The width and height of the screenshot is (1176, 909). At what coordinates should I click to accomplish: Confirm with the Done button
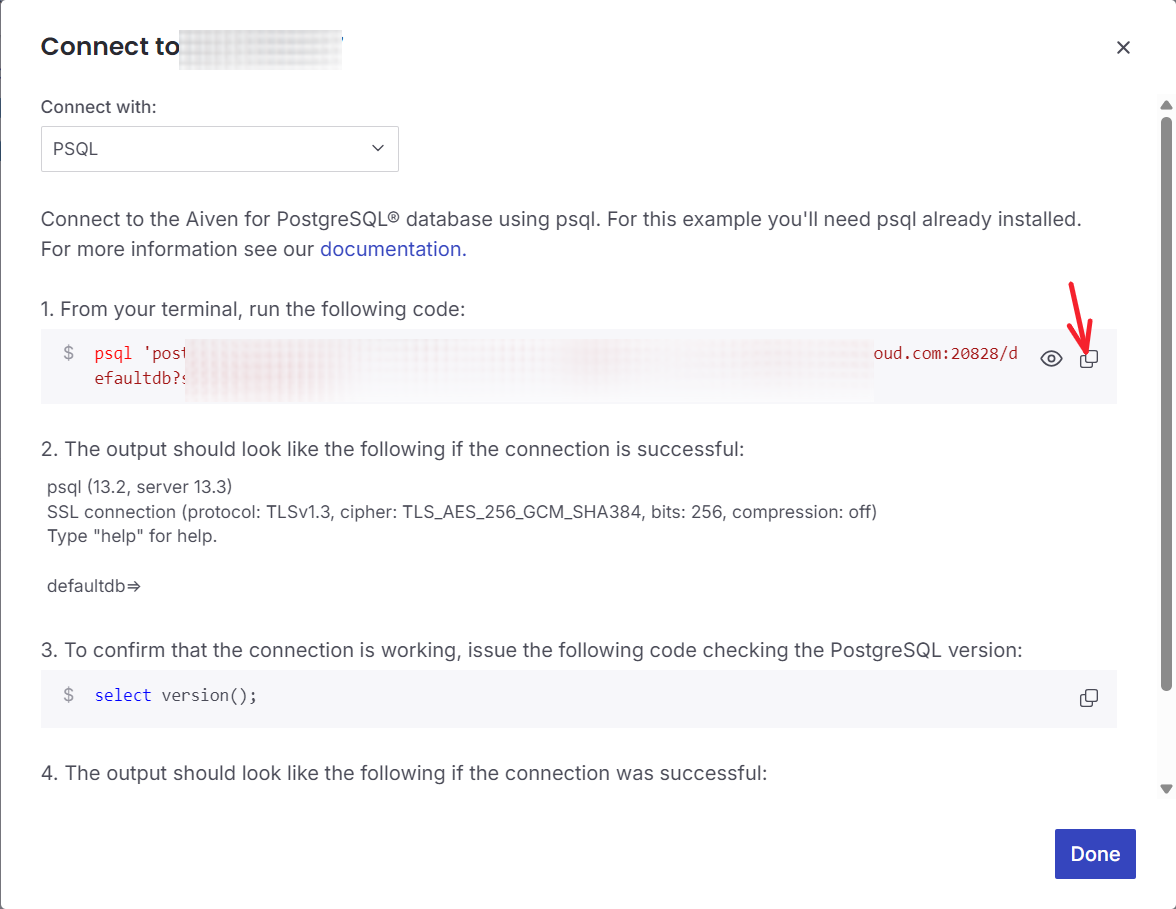tap(1095, 854)
